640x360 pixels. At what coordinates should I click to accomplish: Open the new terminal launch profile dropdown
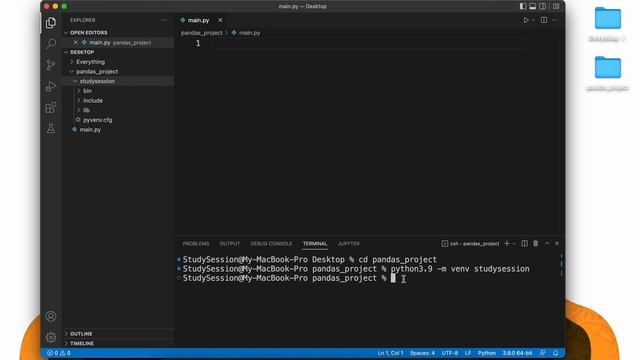[514, 244]
